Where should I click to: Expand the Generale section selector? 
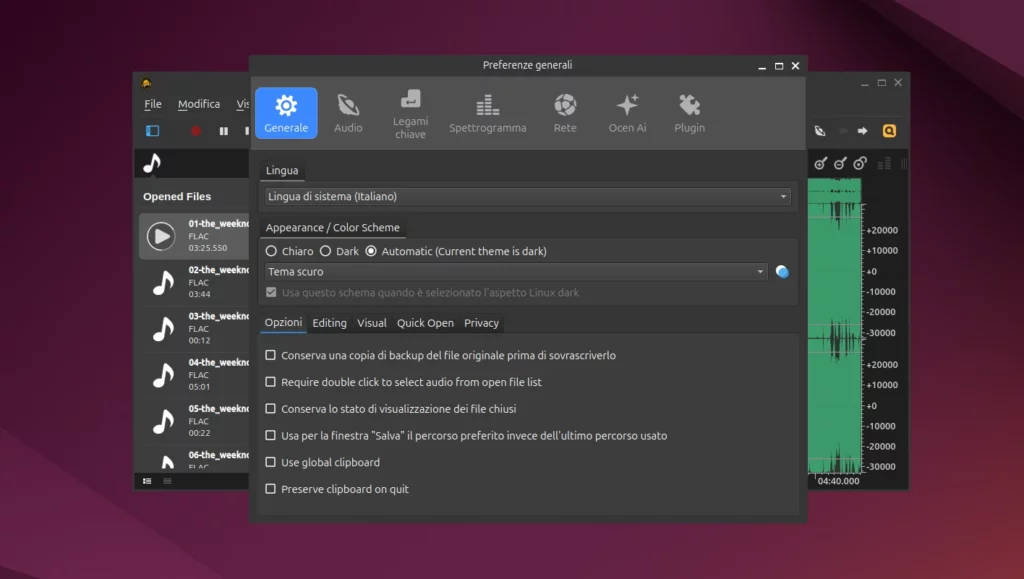coord(286,111)
